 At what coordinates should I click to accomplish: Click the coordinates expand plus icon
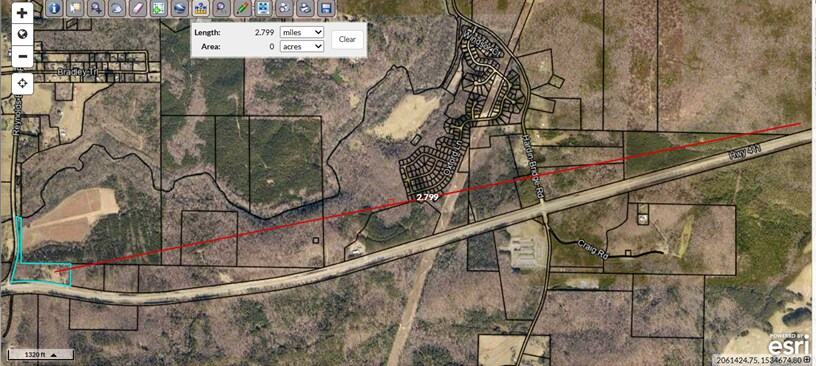[x=807, y=359]
